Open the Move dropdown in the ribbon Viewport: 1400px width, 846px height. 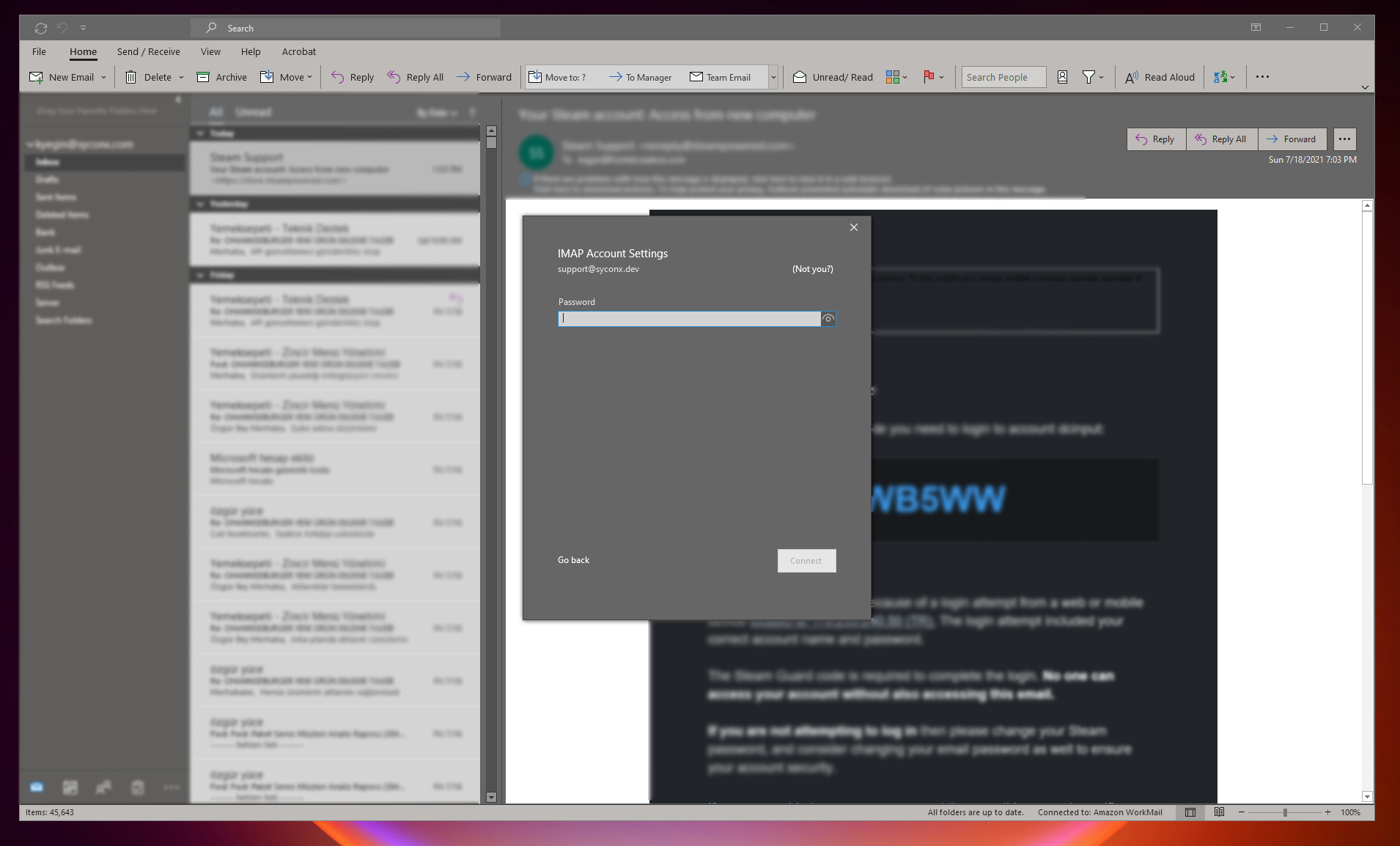pyautogui.click(x=287, y=77)
